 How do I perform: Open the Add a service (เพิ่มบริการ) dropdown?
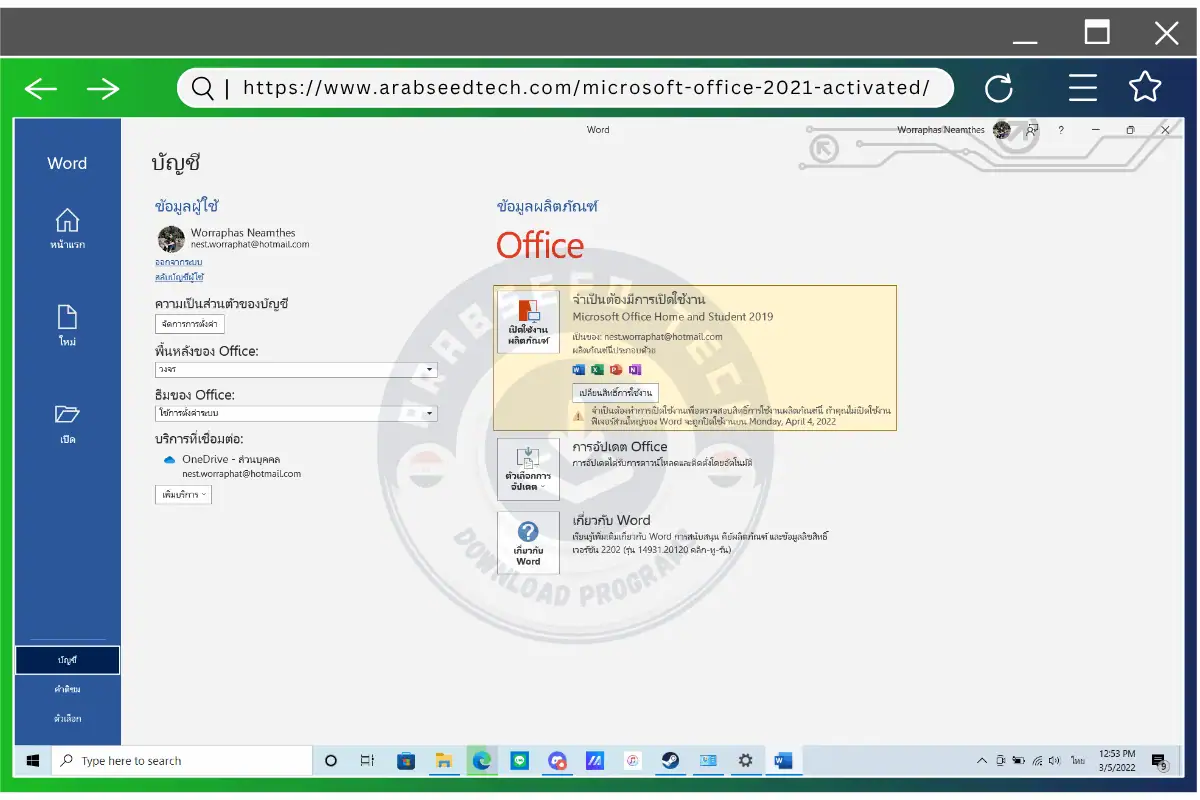click(x=183, y=495)
